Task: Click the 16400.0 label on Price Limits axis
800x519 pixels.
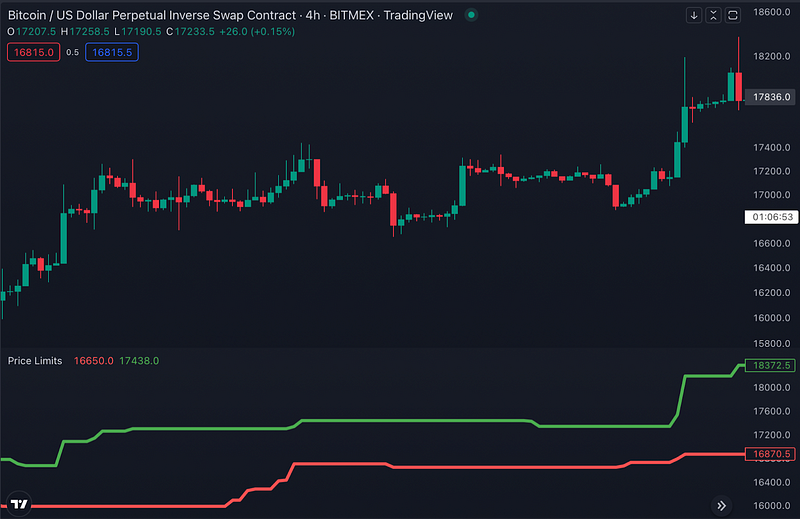Action: 771,482
